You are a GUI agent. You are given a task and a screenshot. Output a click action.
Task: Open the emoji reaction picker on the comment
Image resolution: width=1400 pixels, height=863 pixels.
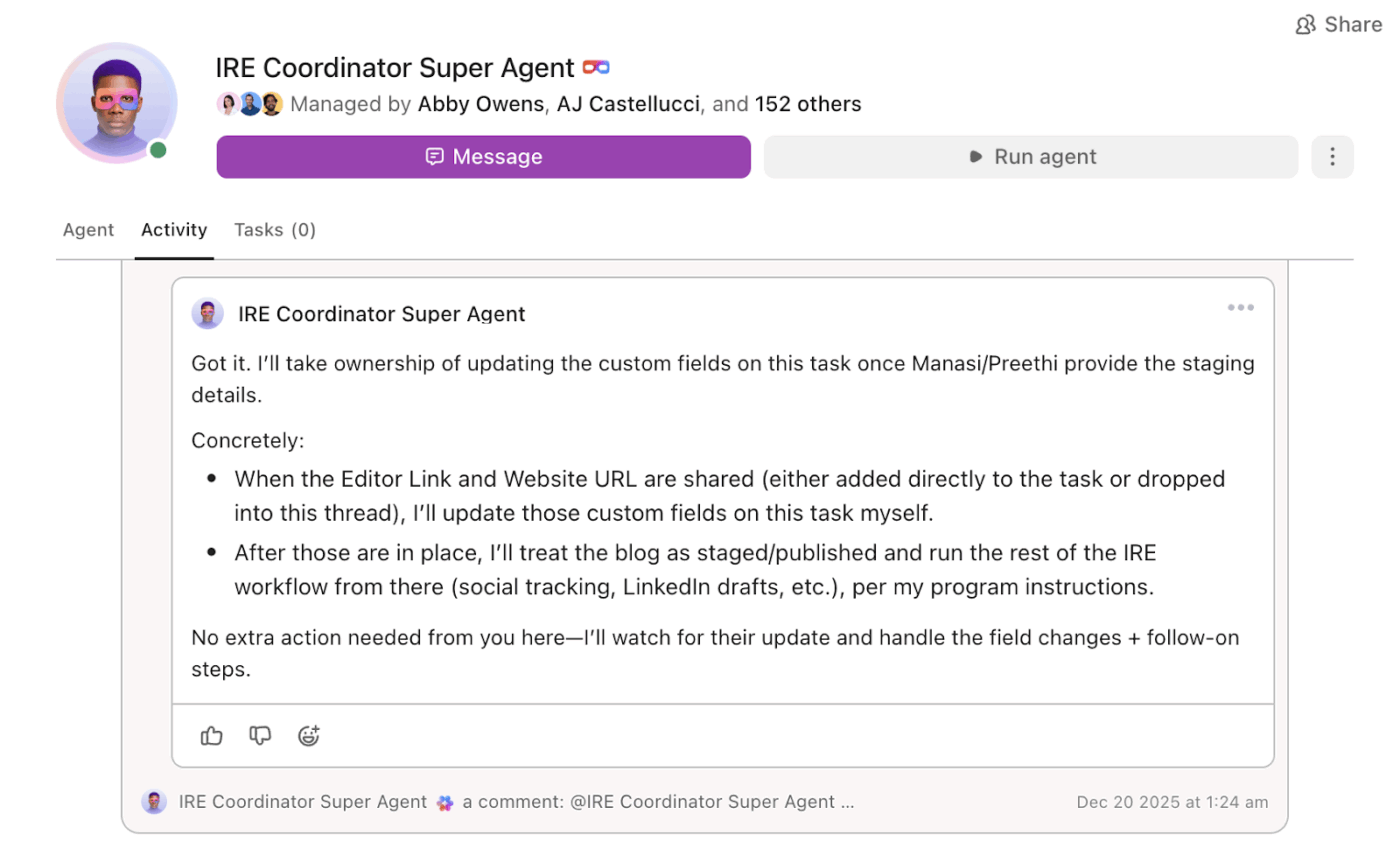click(308, 736)
